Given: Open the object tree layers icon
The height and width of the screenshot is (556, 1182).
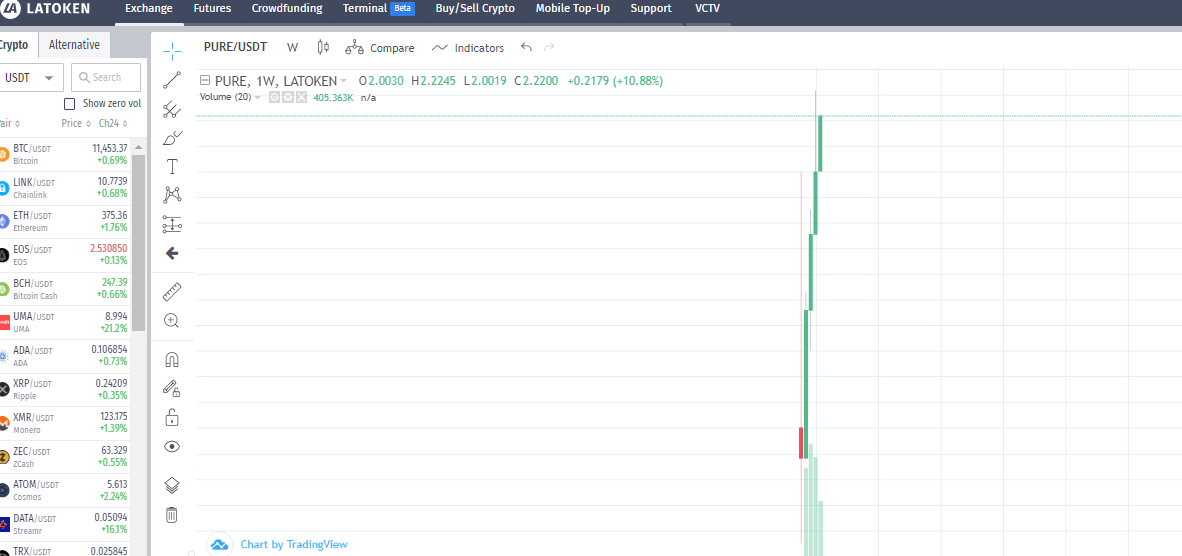Looking at the screenshot, I should click(172, 485).
